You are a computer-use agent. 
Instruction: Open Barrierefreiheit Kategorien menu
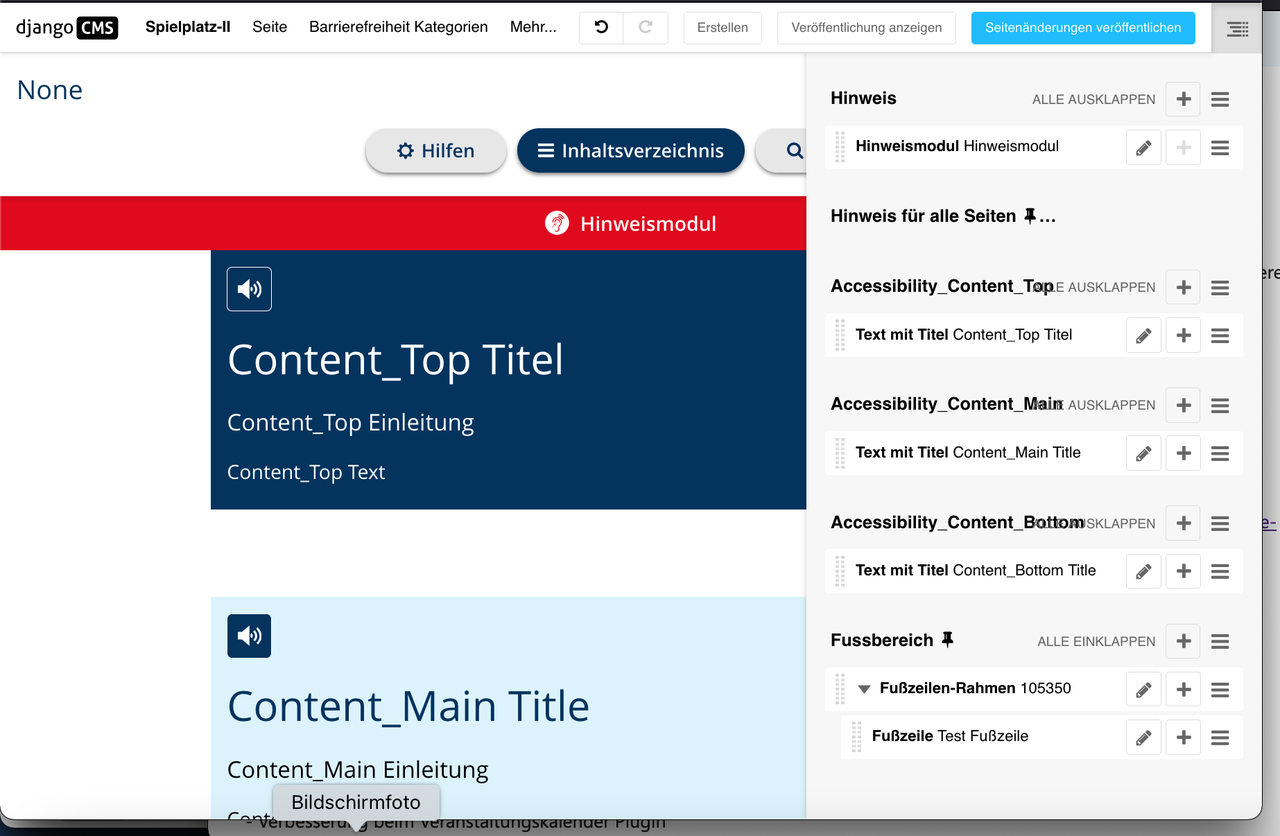click(399, 27)
